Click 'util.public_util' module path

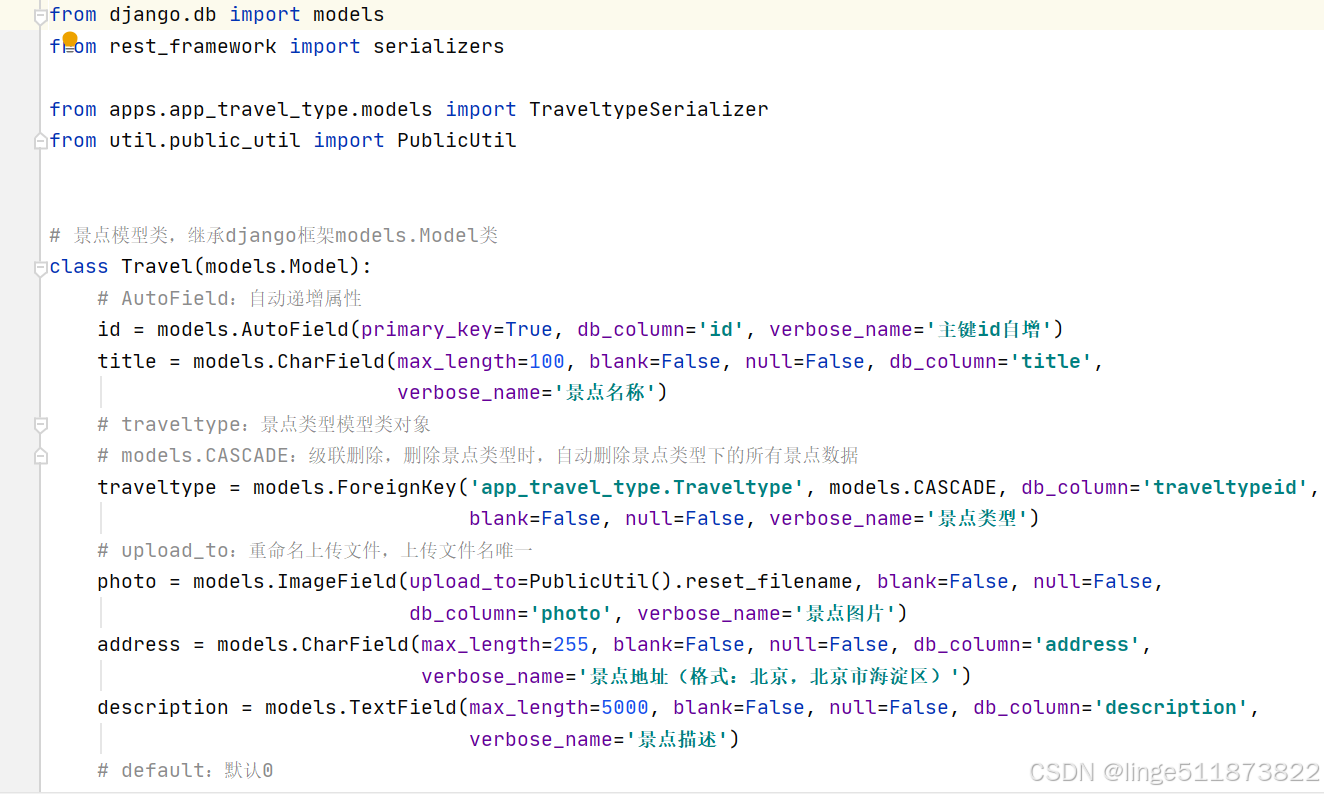pyautogui.click(x=205, y=141)
